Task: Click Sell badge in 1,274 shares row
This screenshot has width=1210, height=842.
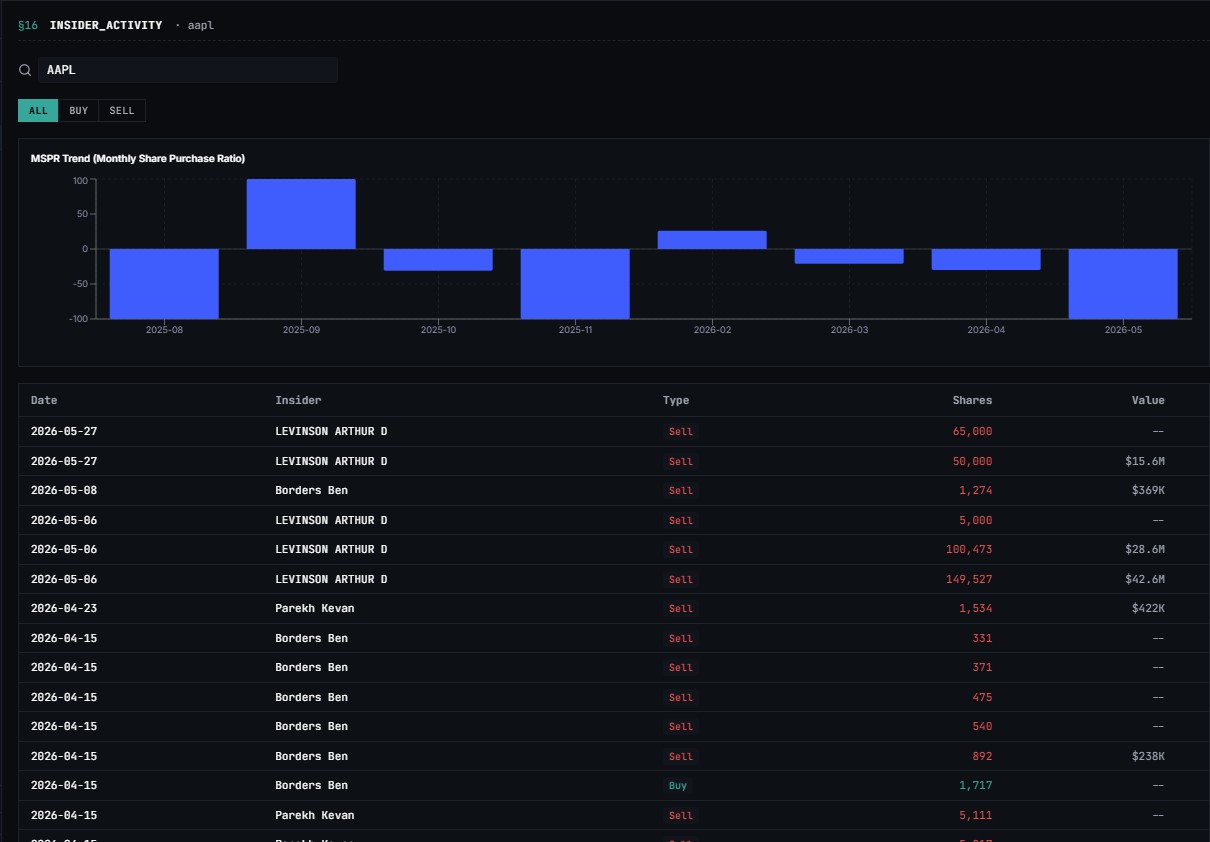Action: click(680, 491)
